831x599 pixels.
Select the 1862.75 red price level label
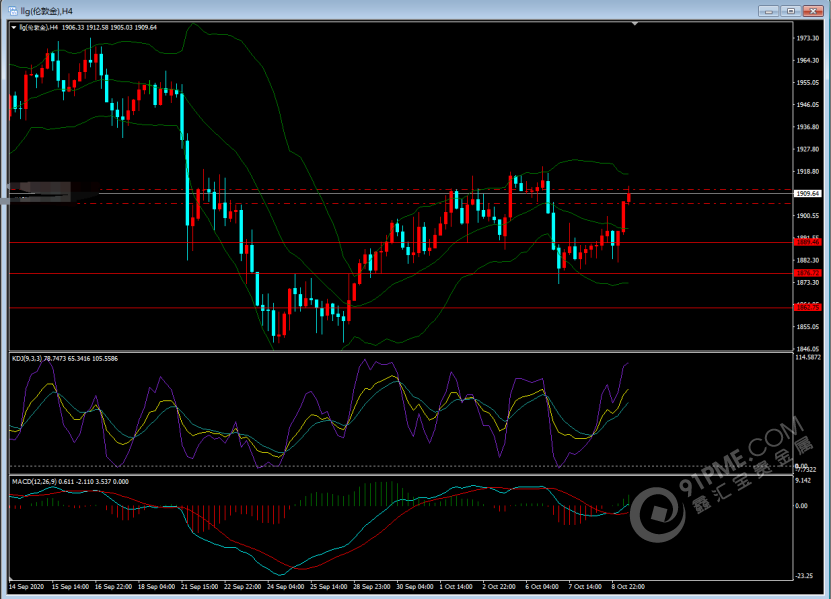(x=807, y=307)
